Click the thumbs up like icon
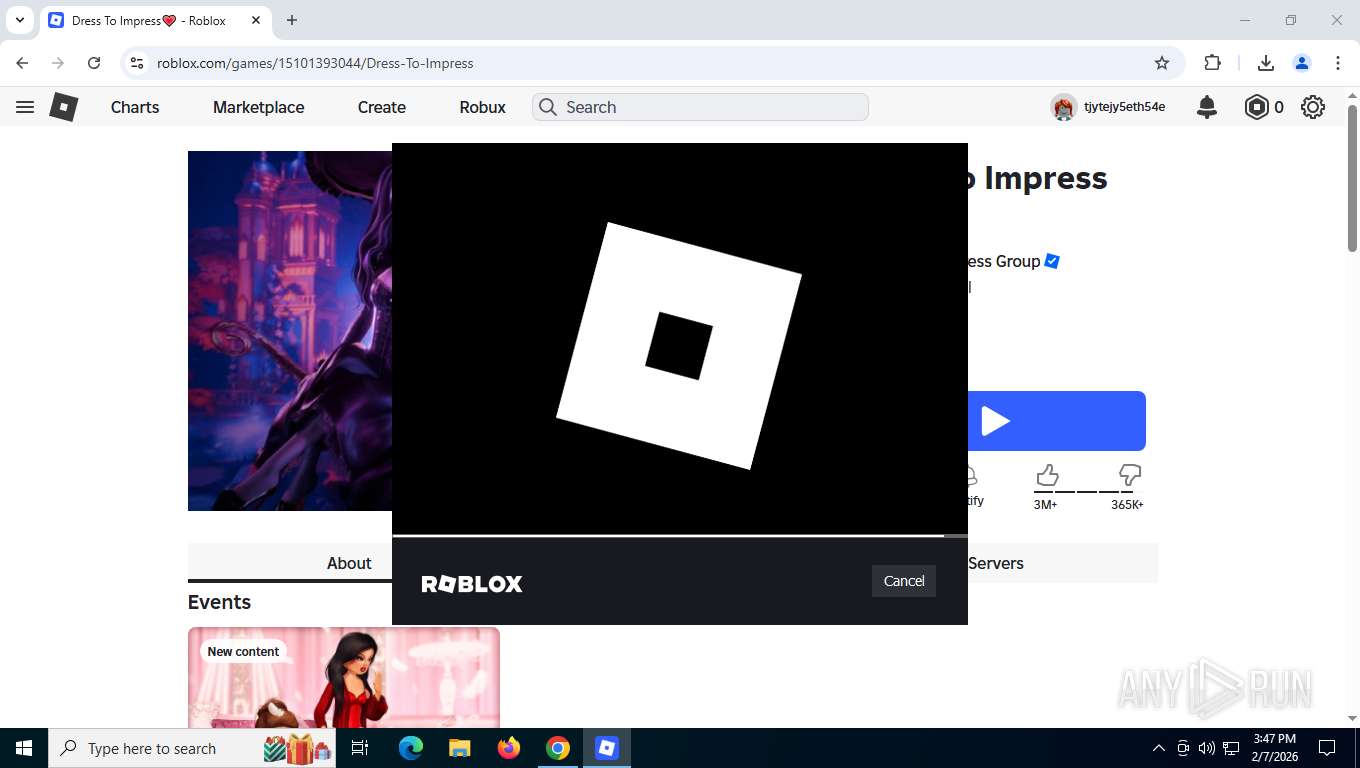Viewport: 1360px width, 768px height. pyautogui.click(x=1047, y=475)
